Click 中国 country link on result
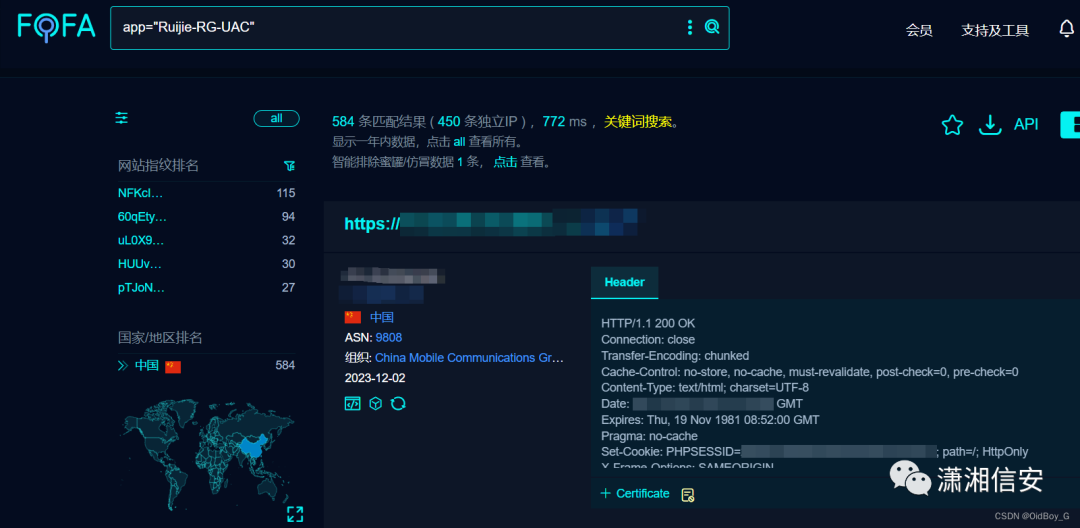This screenshot has width=1080, height=528. pyautogui.click(x=382, y=317)
